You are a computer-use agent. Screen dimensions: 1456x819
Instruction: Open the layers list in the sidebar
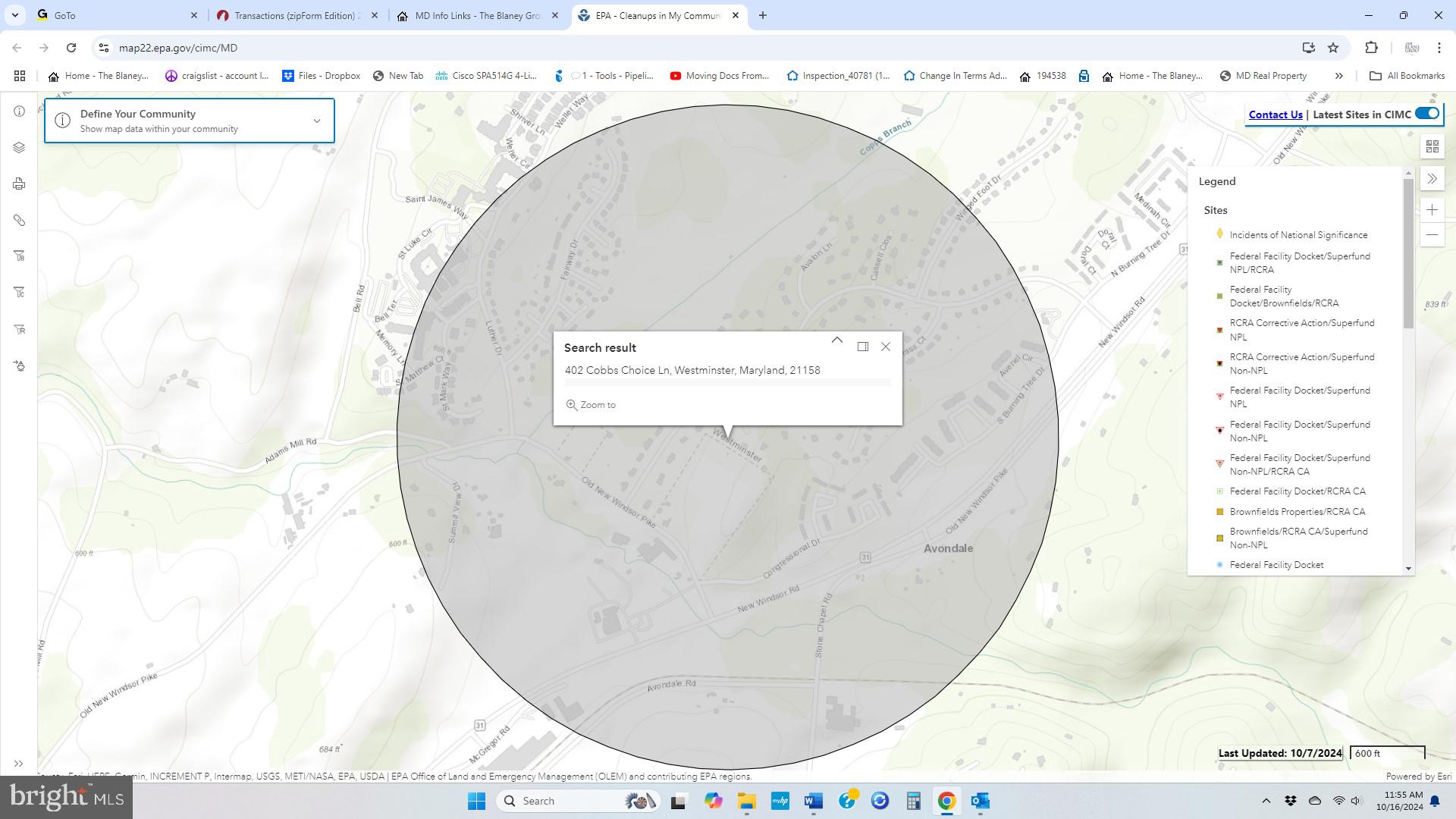coord(19,147)
